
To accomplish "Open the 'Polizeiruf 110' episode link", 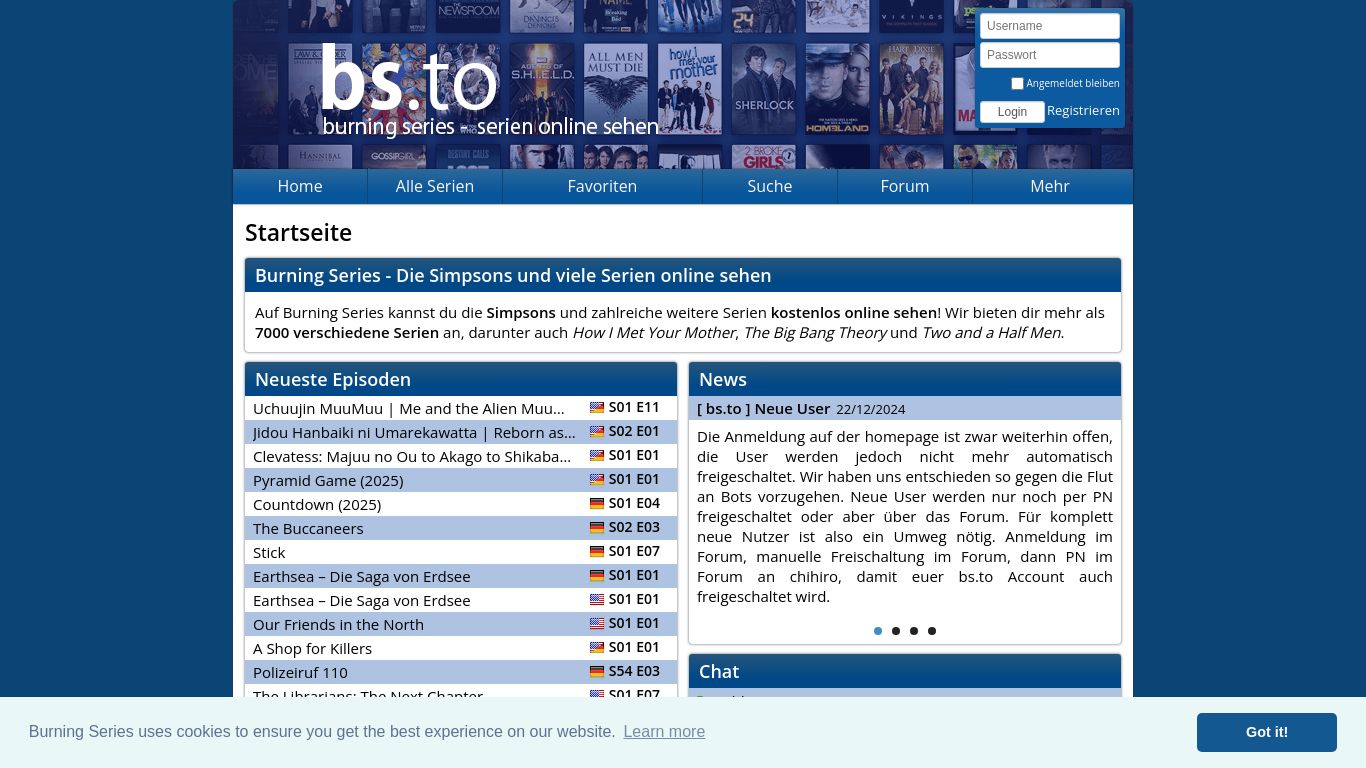I will [300, 672].
